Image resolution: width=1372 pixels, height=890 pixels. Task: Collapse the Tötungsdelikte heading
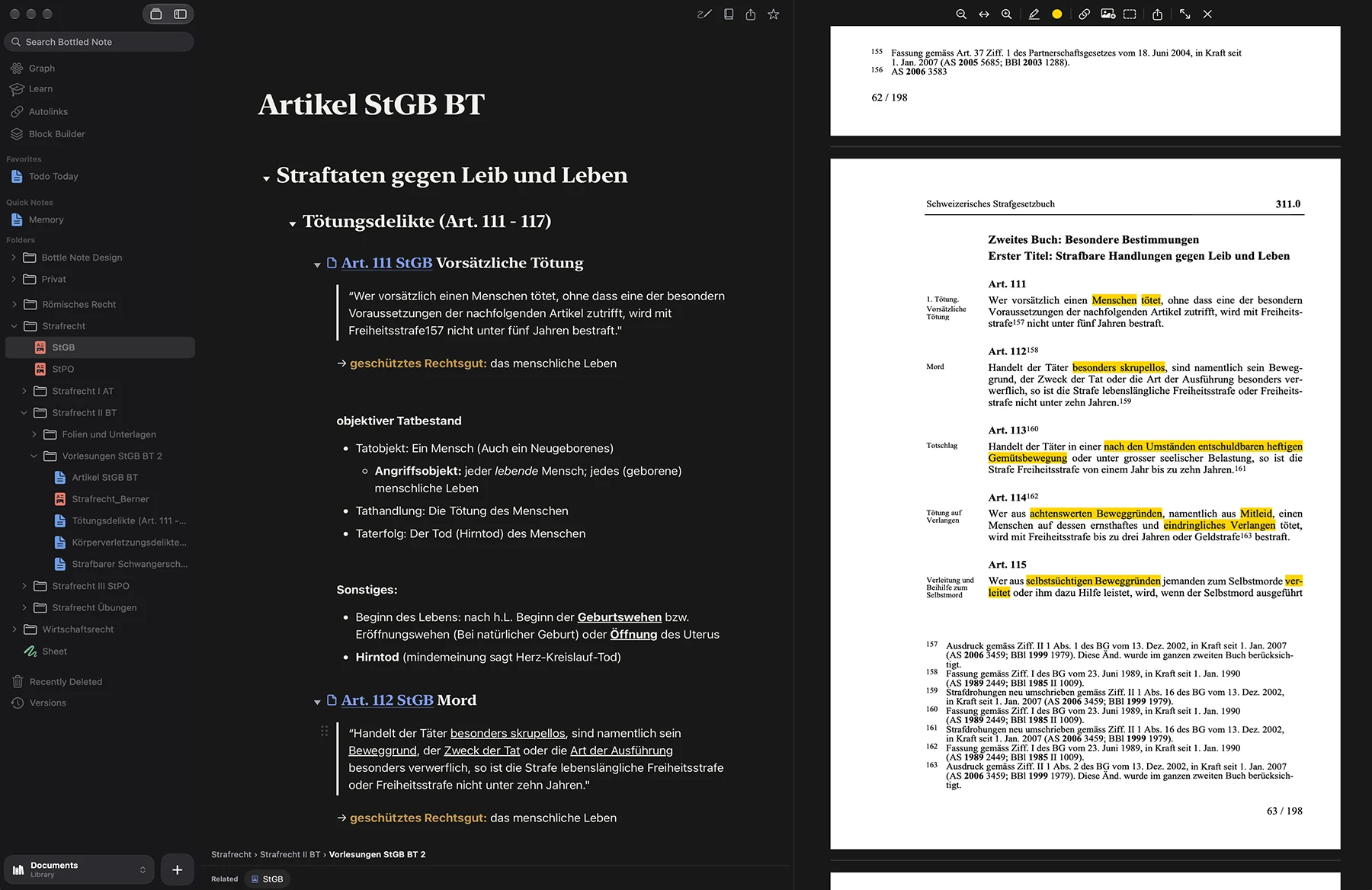(292, 224)
